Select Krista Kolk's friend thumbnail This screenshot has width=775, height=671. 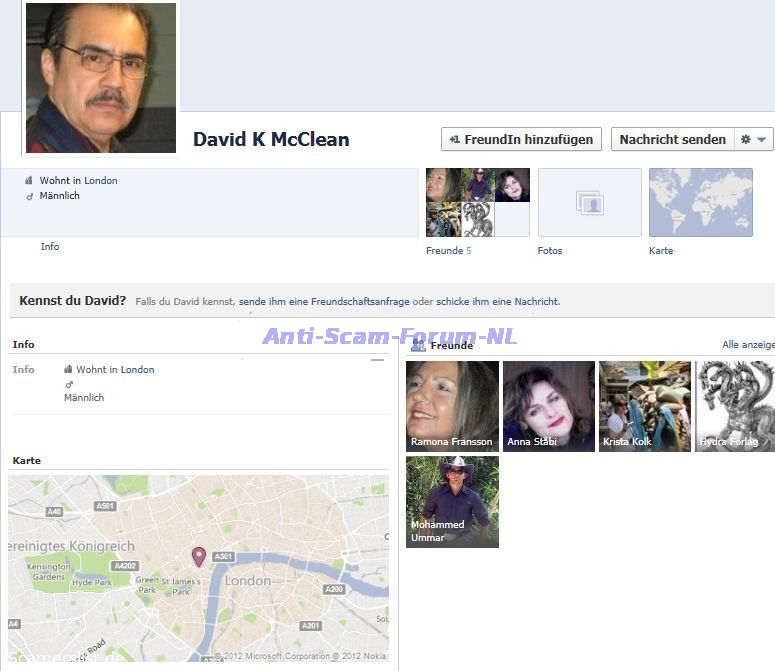pyautogui.click(x=644, y=406)
